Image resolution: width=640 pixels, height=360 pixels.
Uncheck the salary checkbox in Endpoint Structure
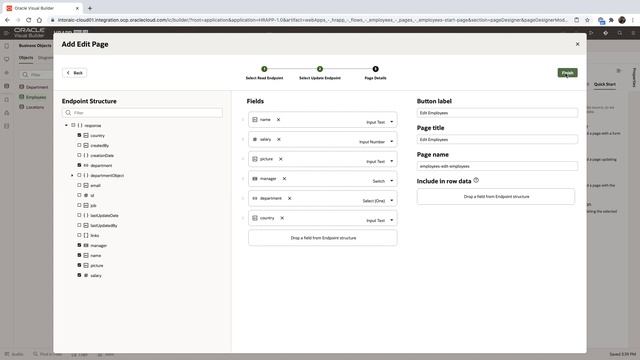(79, 275)
